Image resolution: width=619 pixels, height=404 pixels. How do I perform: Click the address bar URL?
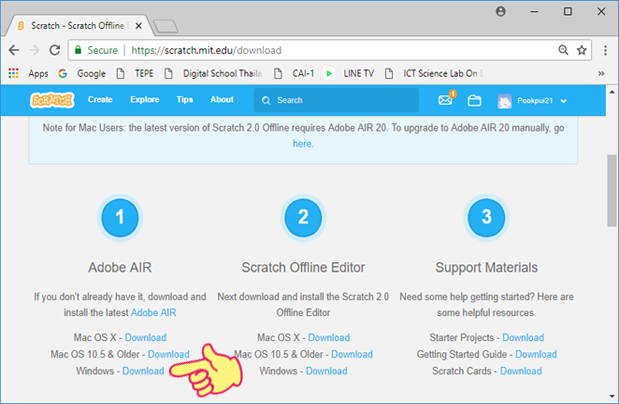[206, 50]
